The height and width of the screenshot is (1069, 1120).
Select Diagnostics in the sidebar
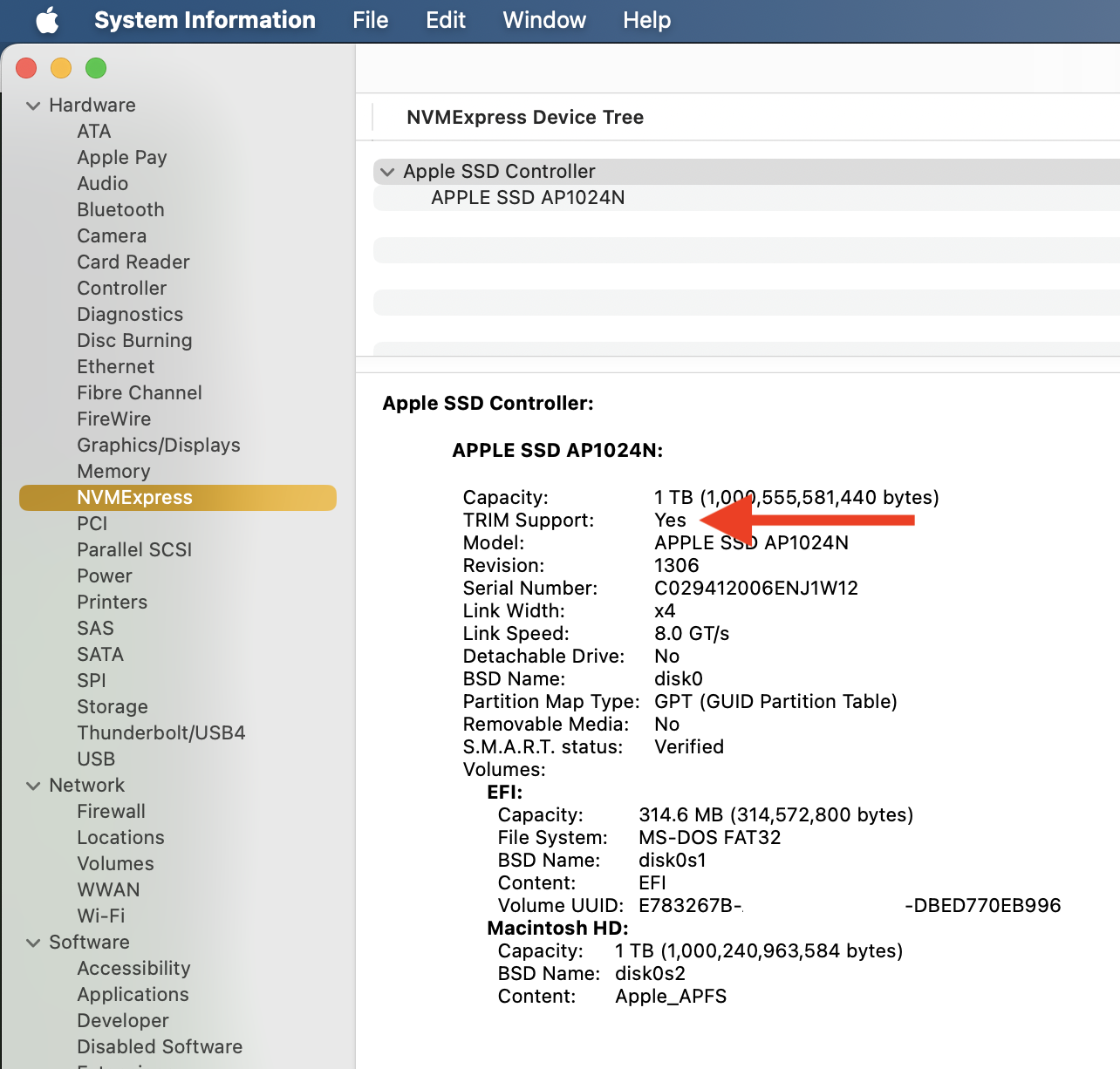click(130, 315)
